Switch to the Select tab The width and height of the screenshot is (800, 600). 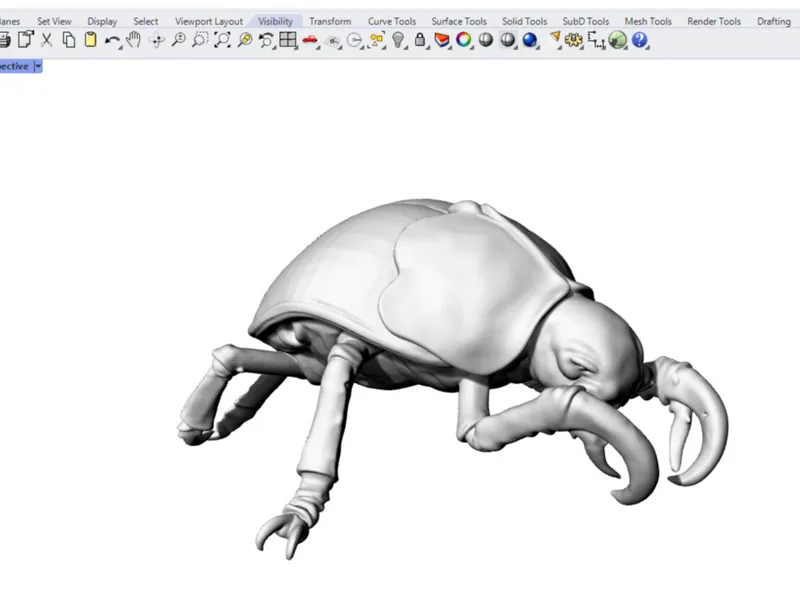(x=145, y=21)
